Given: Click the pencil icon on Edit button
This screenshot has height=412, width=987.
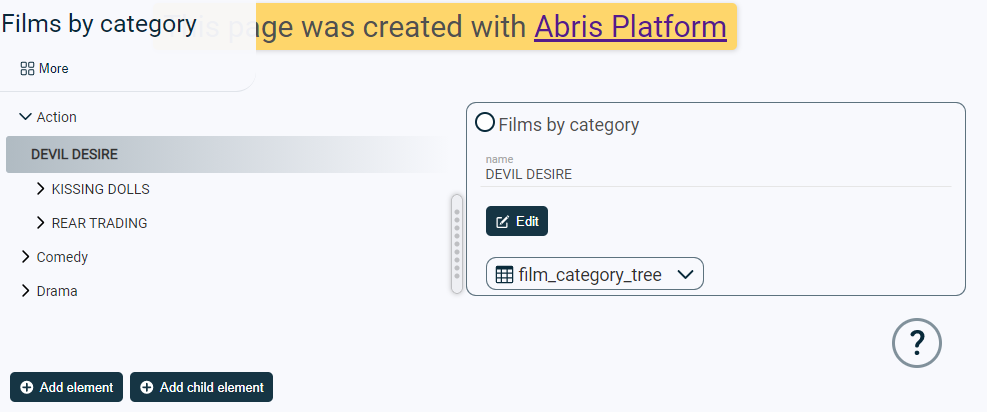Looking at the screenshot, I should point(503,221).
